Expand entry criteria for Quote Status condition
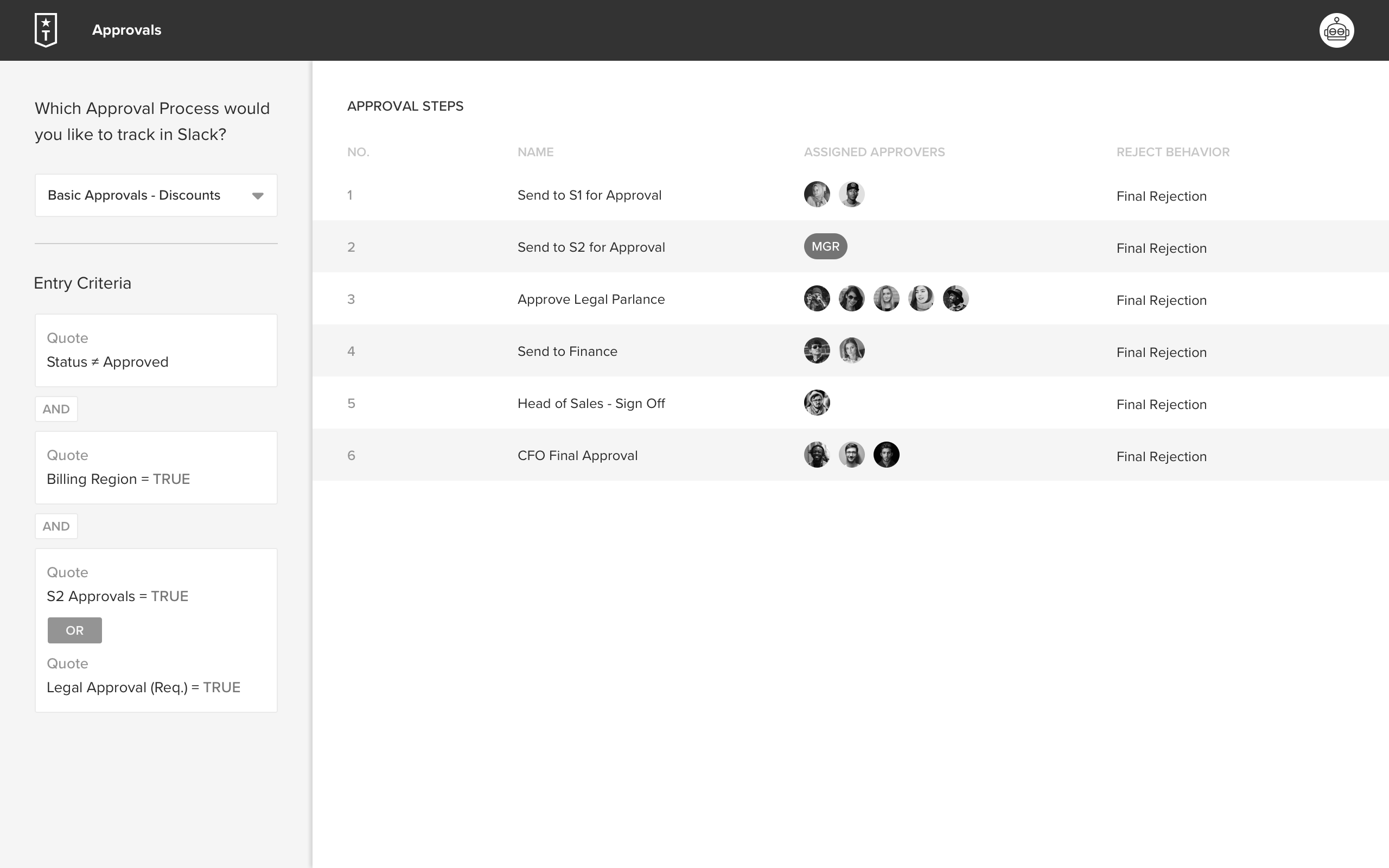 coord(155,350)
